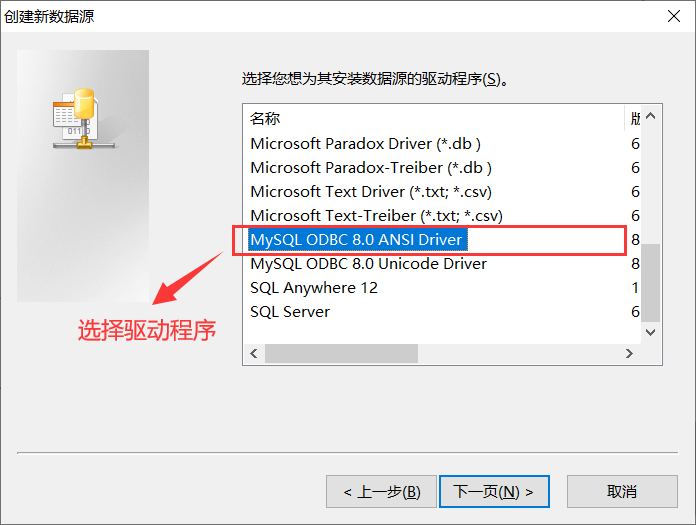This screenshot has height=525, width=696.
Task: Click the horizontal scroll right arrow
Action: 629,354
